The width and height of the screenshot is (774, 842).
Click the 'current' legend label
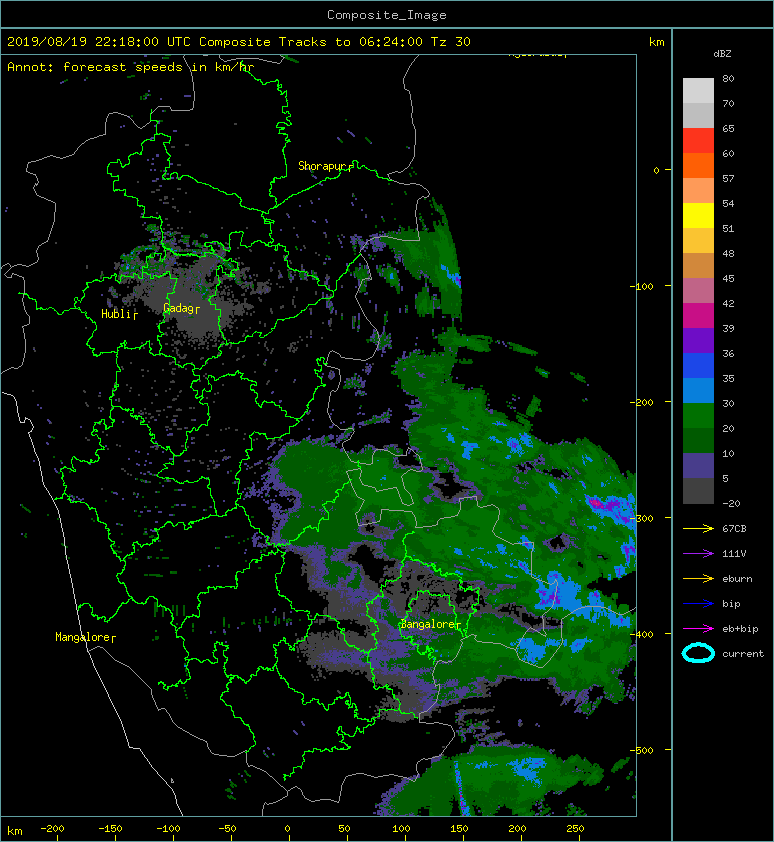743,654
